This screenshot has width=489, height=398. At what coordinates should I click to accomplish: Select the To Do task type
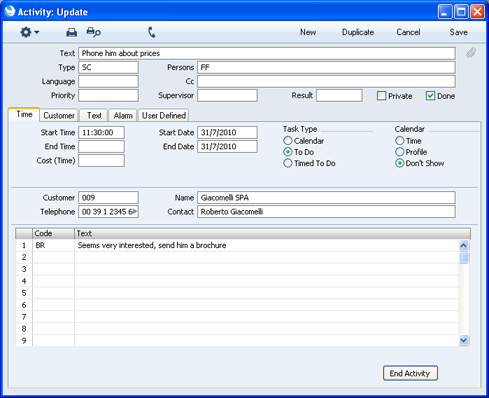click(x=288, y=152)
